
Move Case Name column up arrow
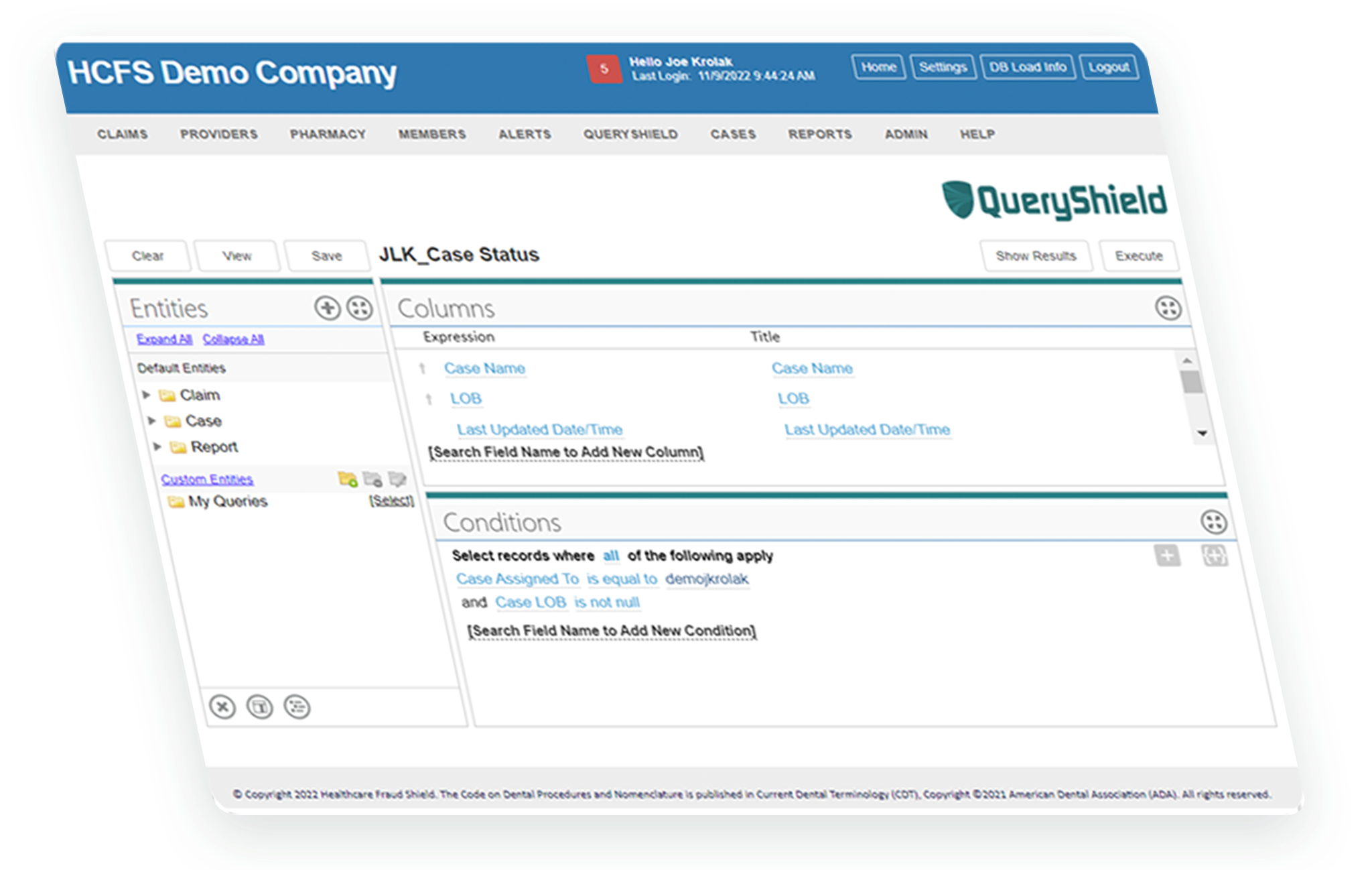(422, 368)
